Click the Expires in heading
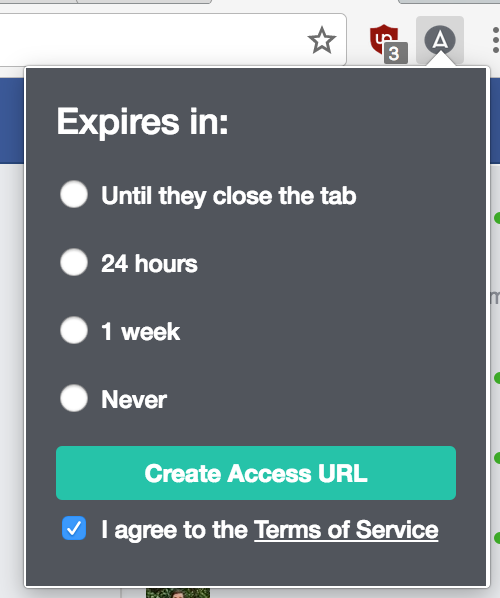 coord(142,122)
